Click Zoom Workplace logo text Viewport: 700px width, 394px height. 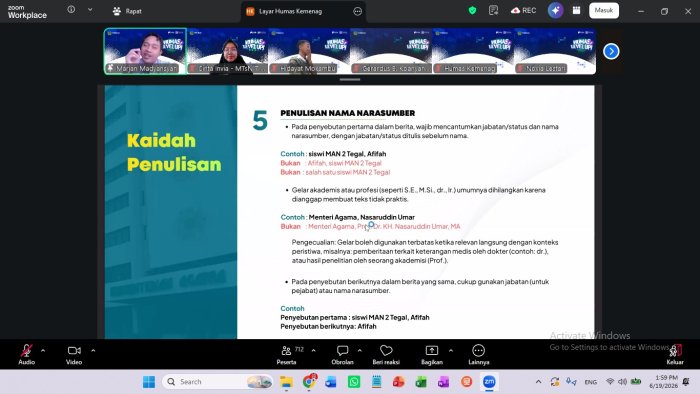pyautogui.click(x=27, y=12)
